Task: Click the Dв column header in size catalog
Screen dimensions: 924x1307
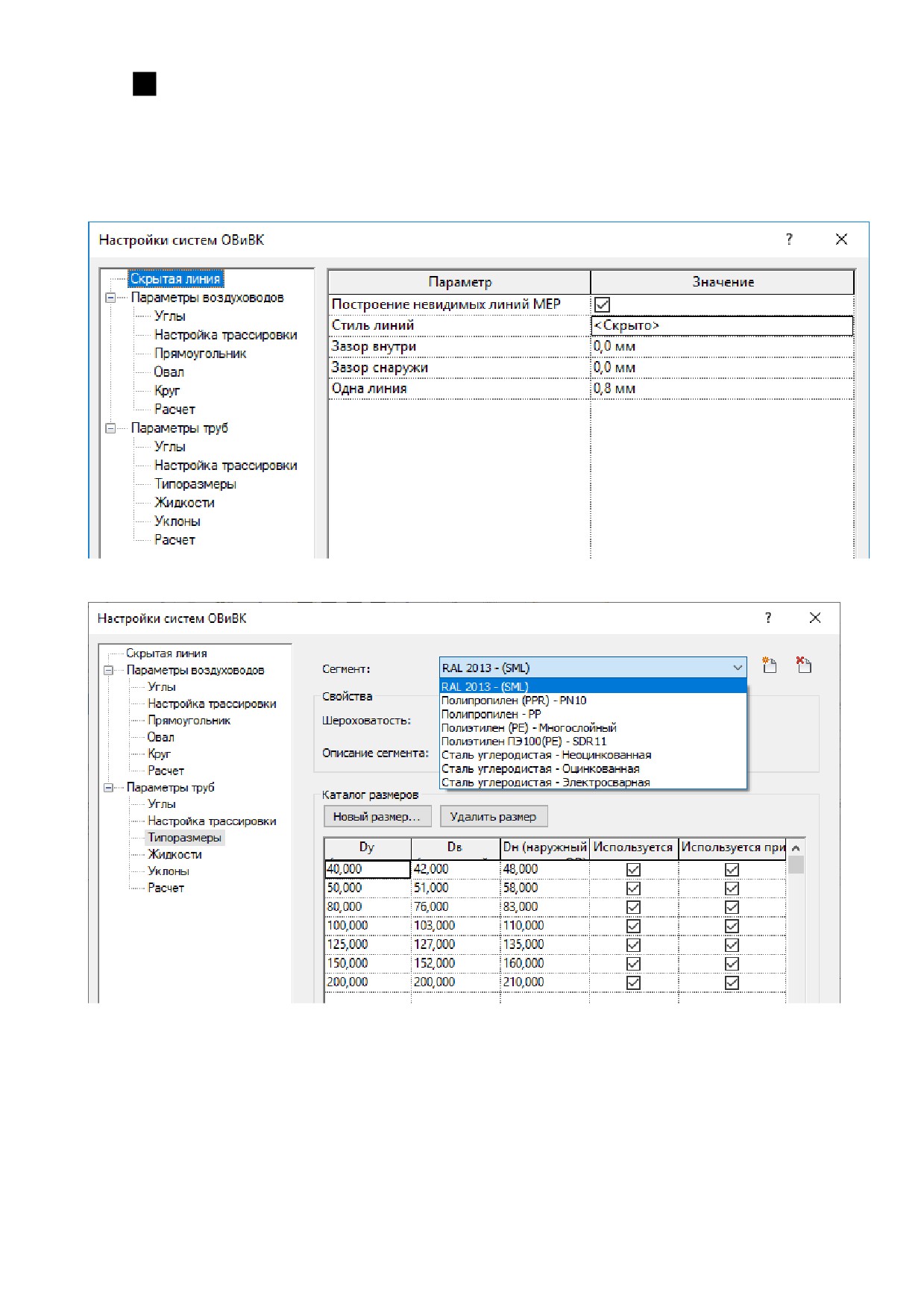Action: point(456,848)
